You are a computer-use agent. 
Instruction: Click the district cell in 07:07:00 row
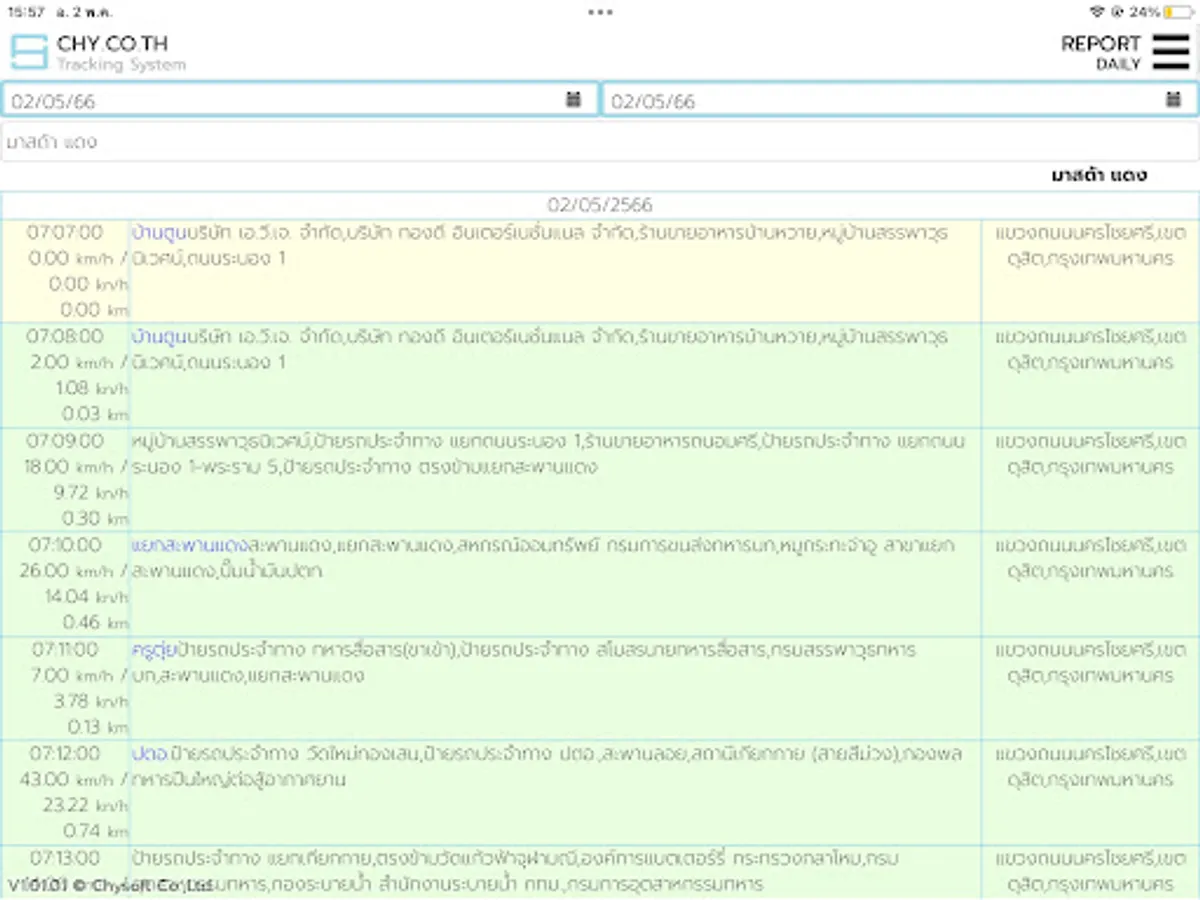[x=1091, y=271]
